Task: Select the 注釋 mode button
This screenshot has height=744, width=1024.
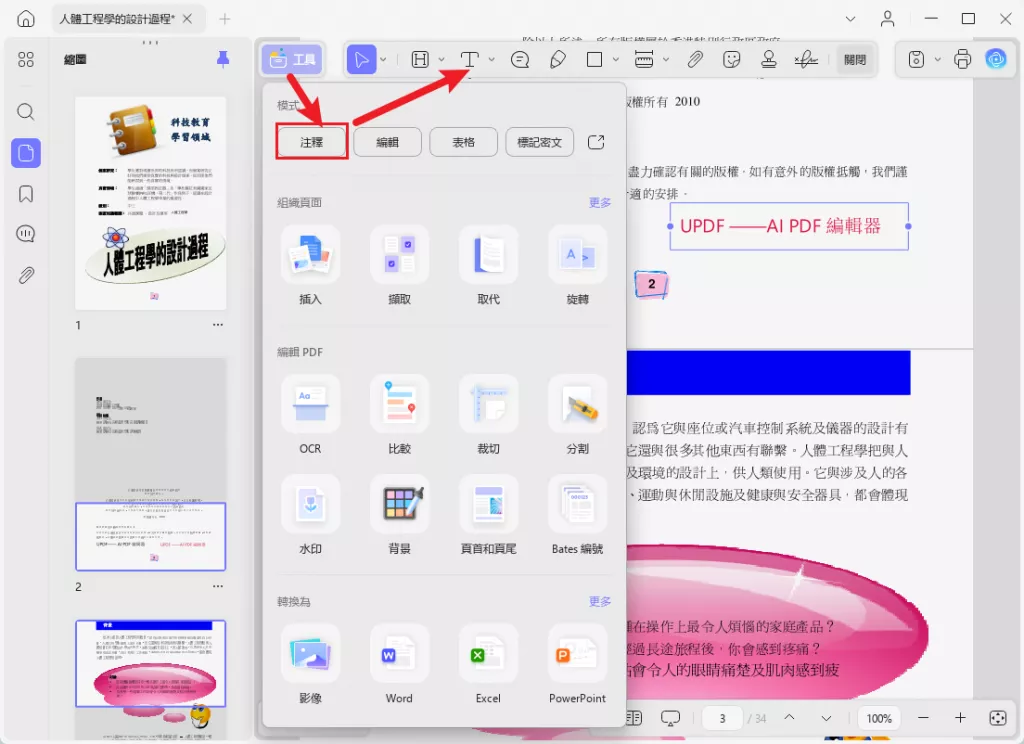Action: coord(311,141)
